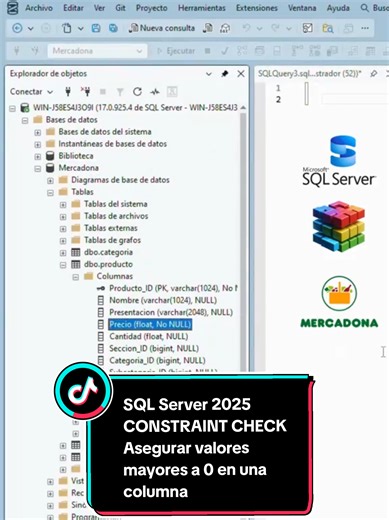Collapse the Columnas folder node
This screenshot has width=389, height=520.
[76, 277]
